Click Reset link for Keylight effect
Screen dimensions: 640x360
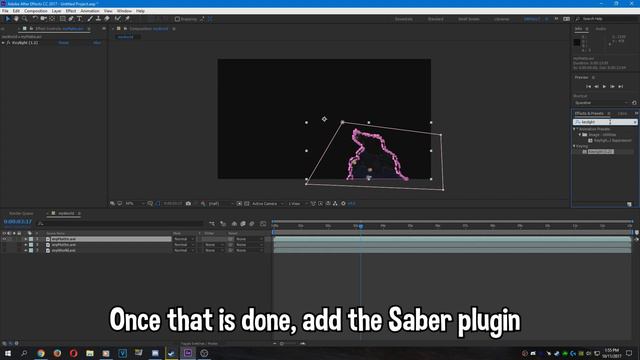click(x=64, y=42)
